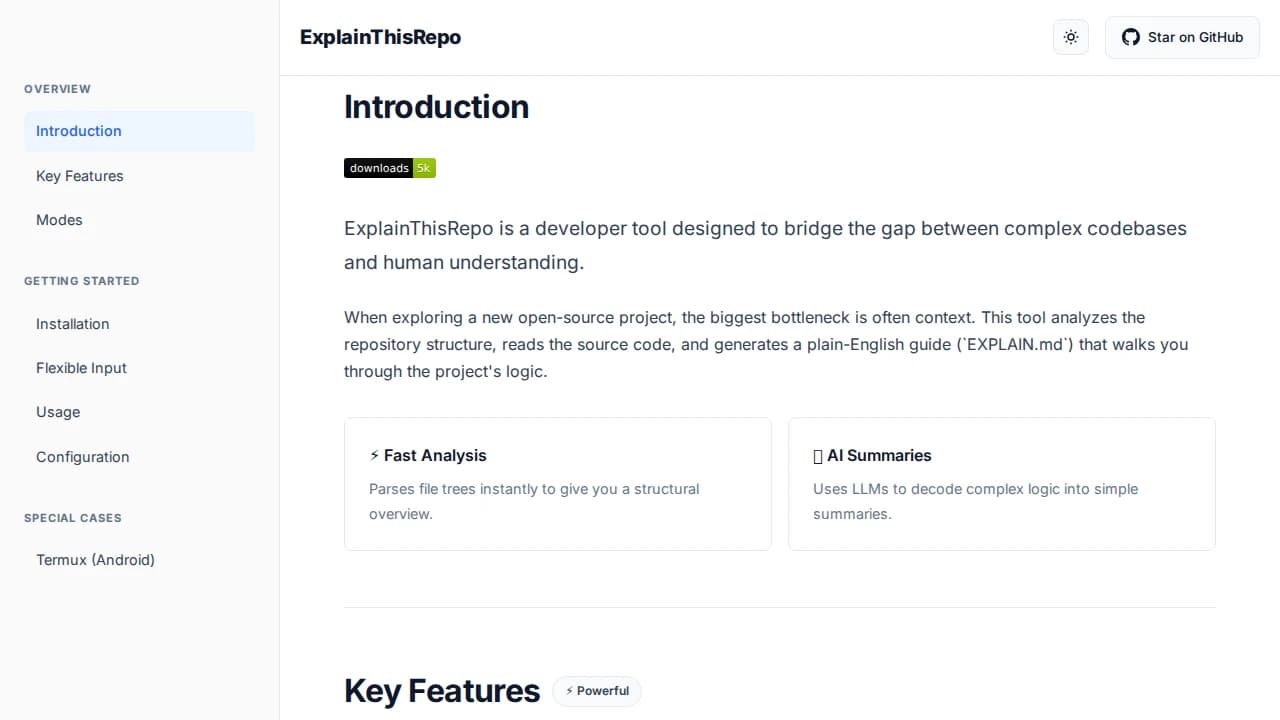Select Introduction in the sidebar
1280x720 pixels.
pyautogui.click(x=78, y=131)
